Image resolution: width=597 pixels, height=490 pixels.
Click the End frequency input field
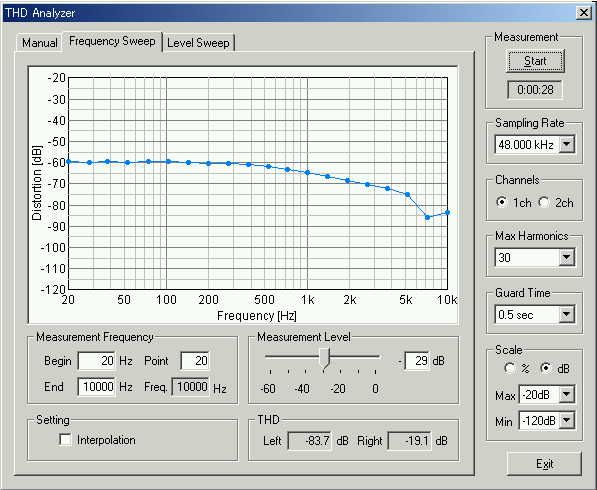96,387
